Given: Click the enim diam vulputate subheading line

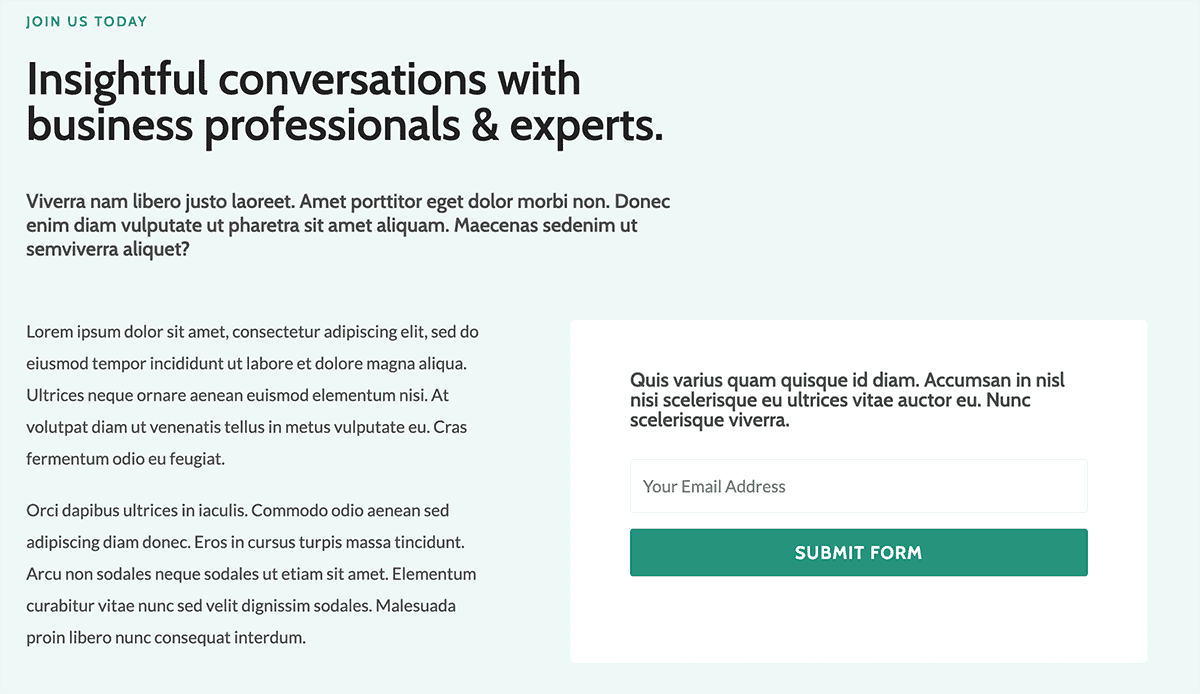Looking at the screenshot, I should pos(332,225).
